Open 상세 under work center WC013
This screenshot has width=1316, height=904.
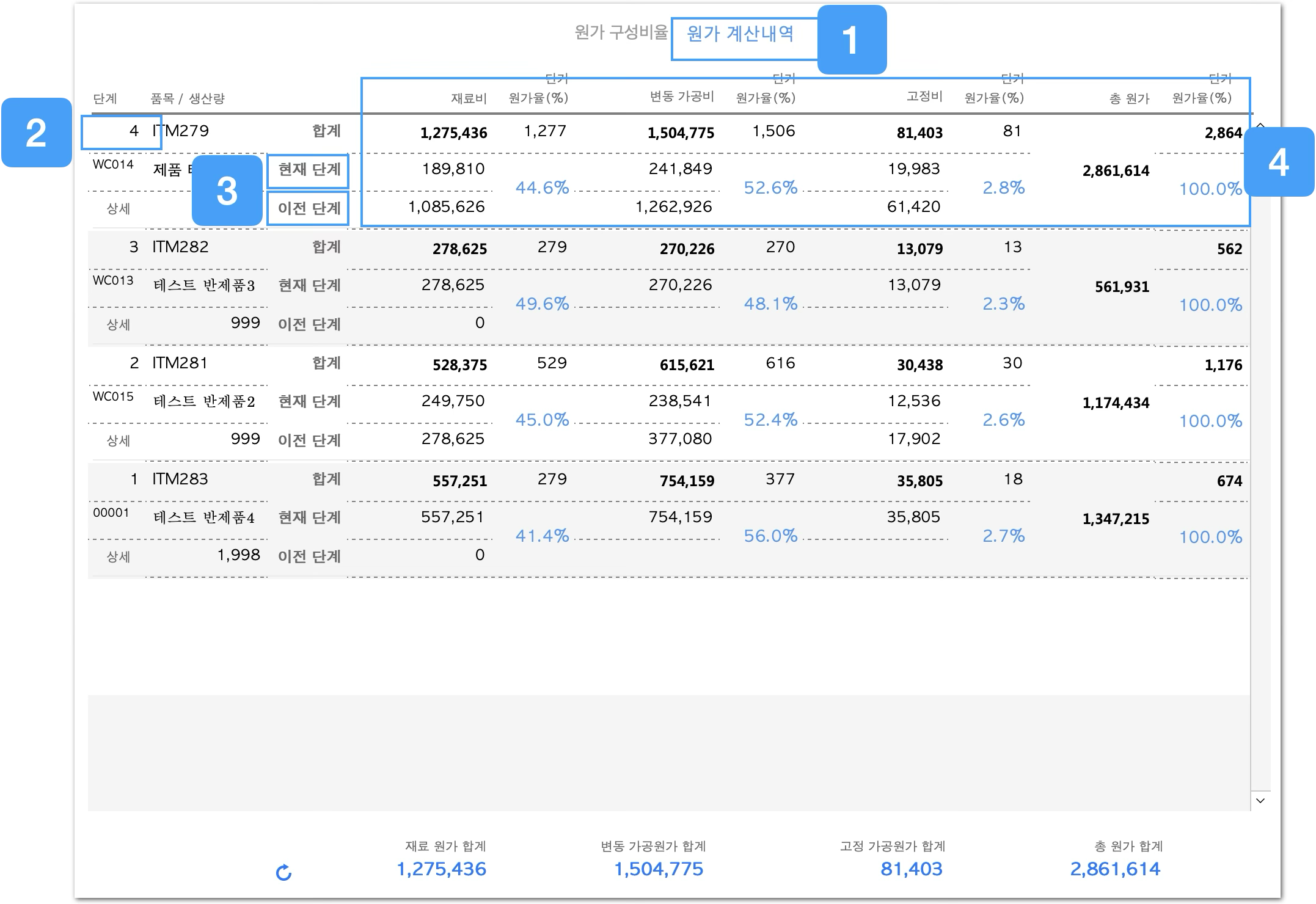pyautogui.click(x=119, y=325)
